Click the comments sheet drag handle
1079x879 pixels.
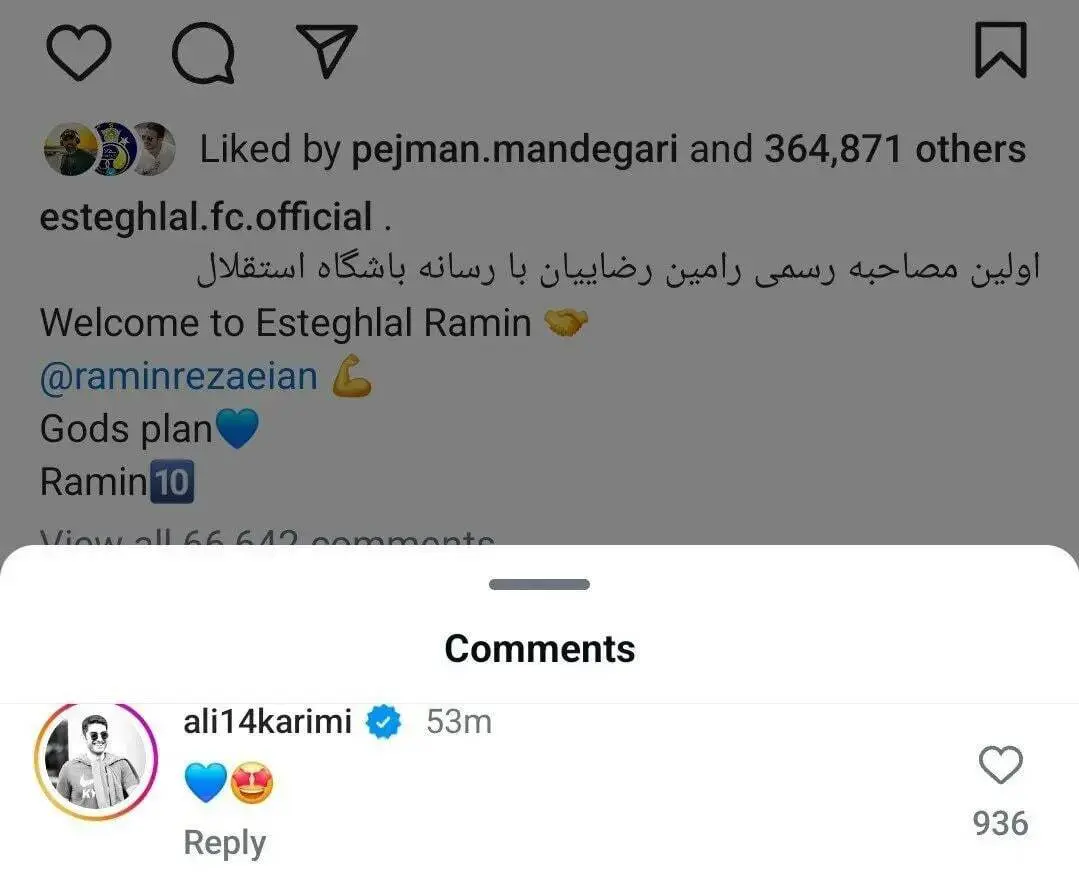540,584
